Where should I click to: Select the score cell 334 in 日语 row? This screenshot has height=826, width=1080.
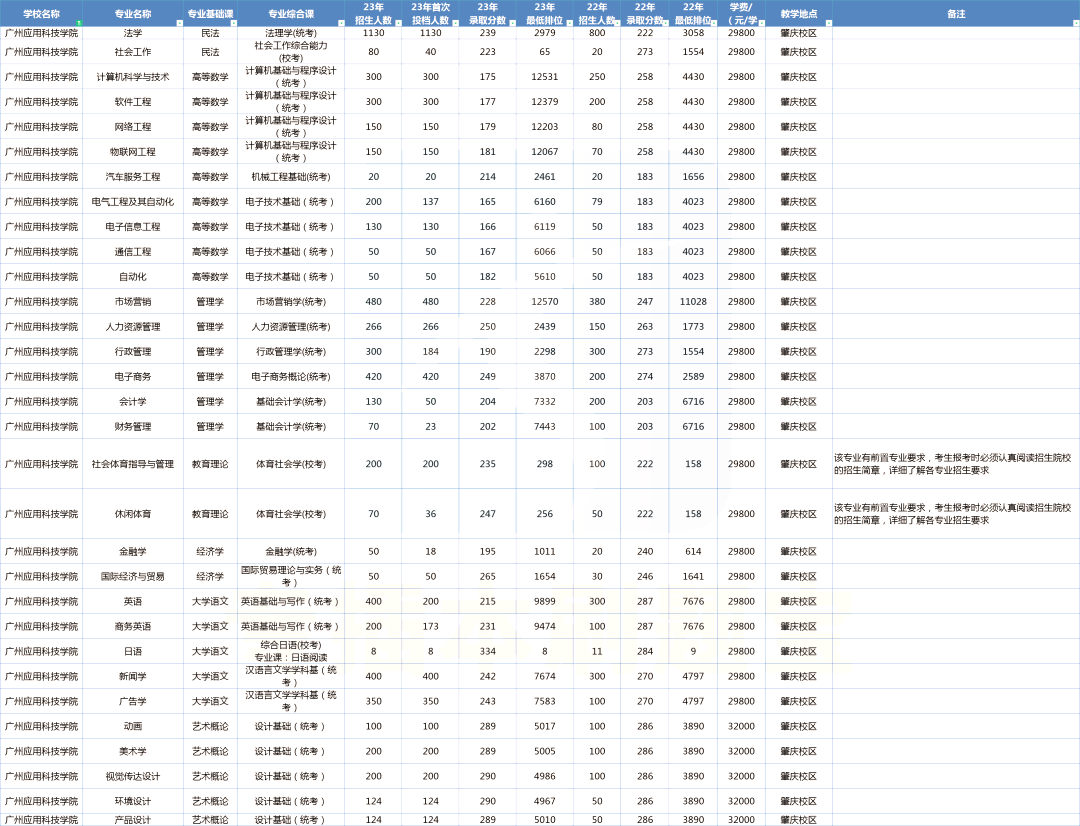[488, 651]
